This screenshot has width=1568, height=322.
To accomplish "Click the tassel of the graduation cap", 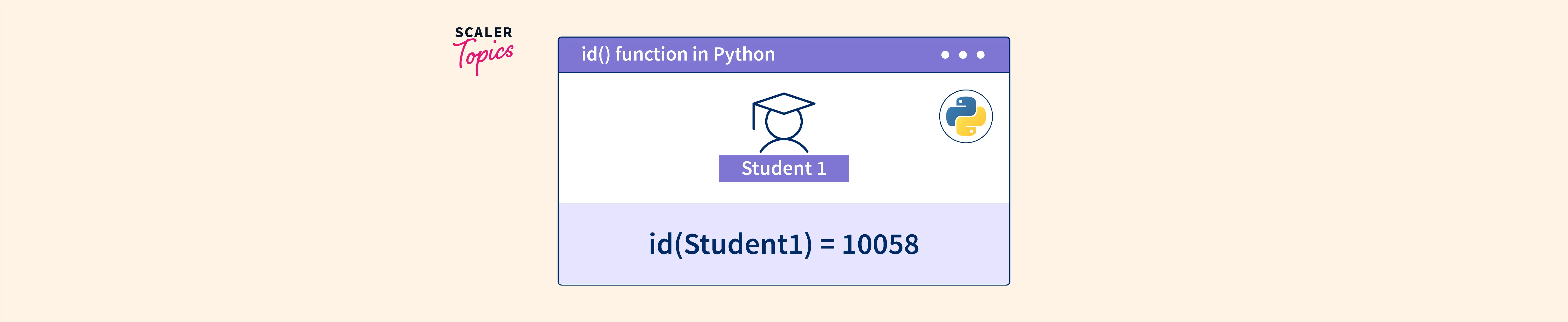I will click(754, 117).
